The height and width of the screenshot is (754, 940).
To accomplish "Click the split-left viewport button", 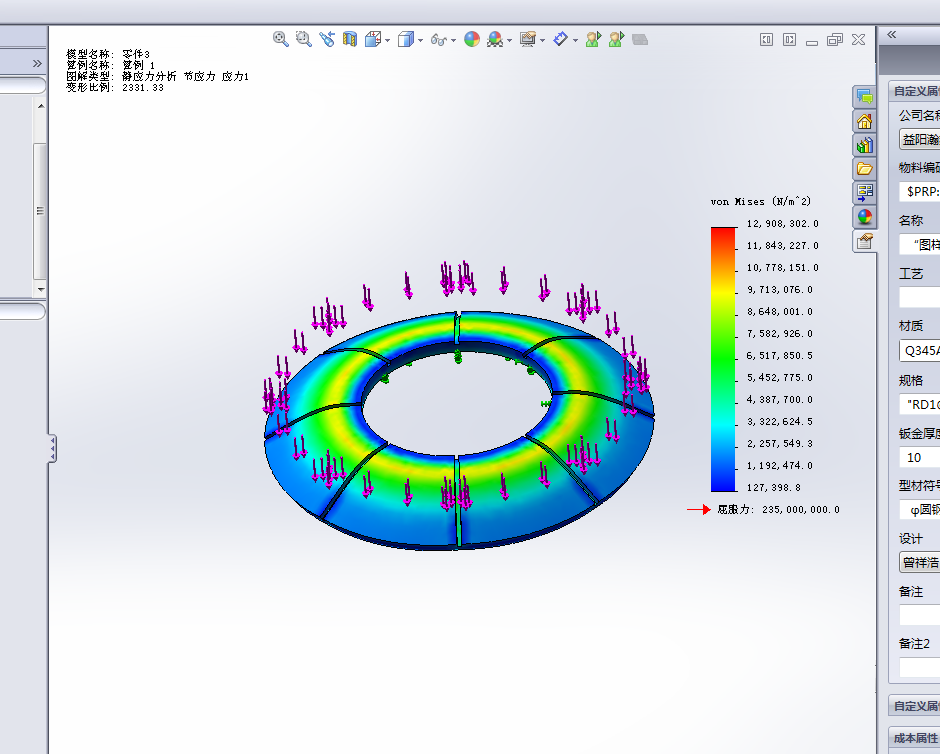I will pos(766,40).
